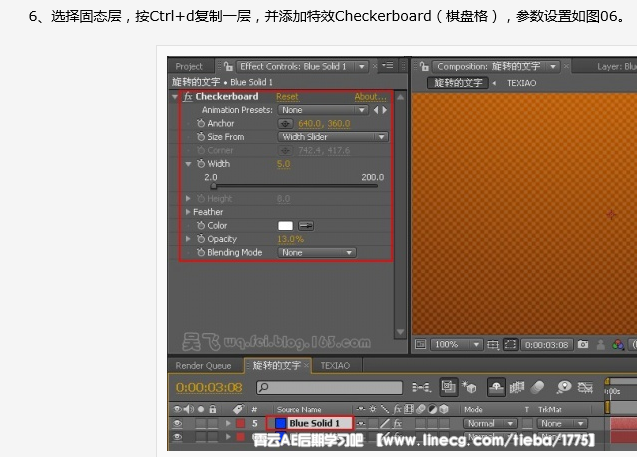Click the About... link of Checkerboard
Screen dimensions: 637x457
(370, 97)
